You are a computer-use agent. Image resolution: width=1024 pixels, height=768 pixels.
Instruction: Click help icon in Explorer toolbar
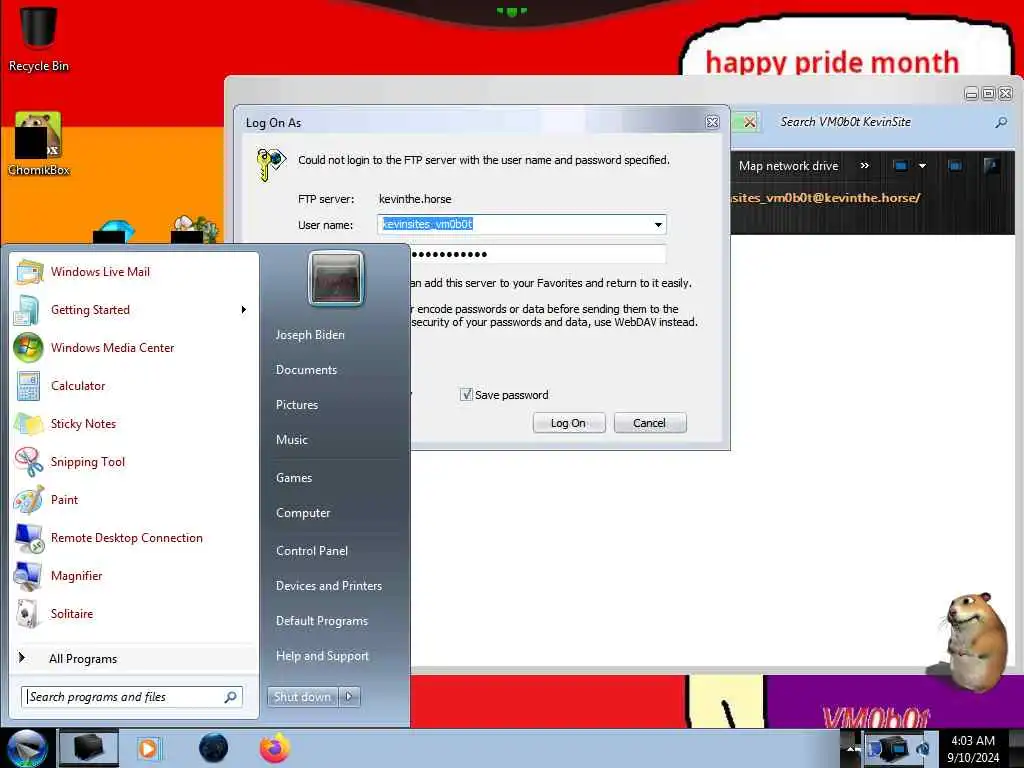[991, 166]
